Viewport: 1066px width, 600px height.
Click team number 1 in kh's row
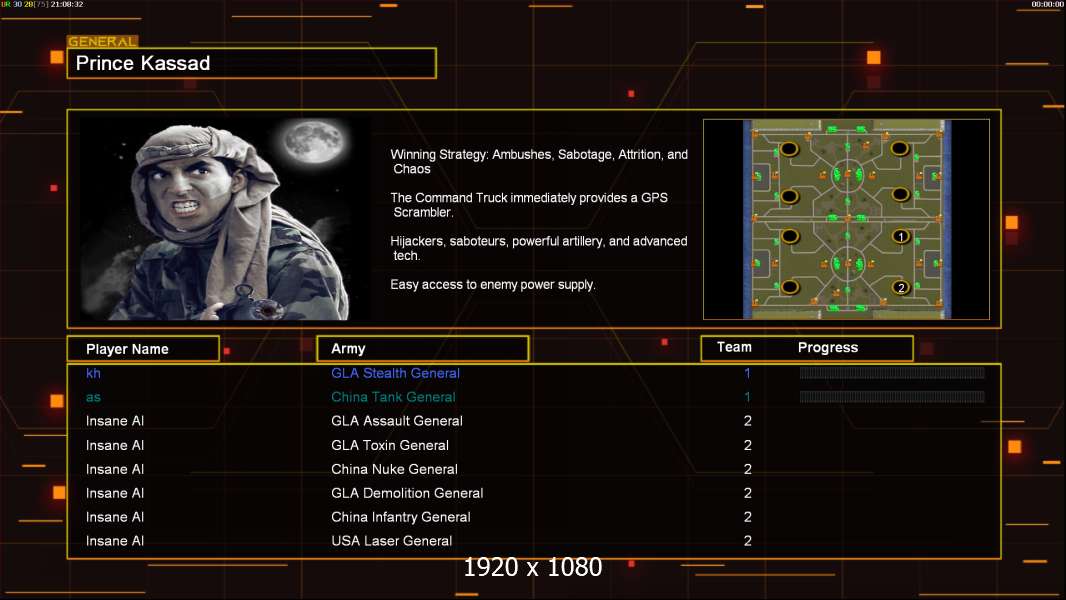(747, 373)
